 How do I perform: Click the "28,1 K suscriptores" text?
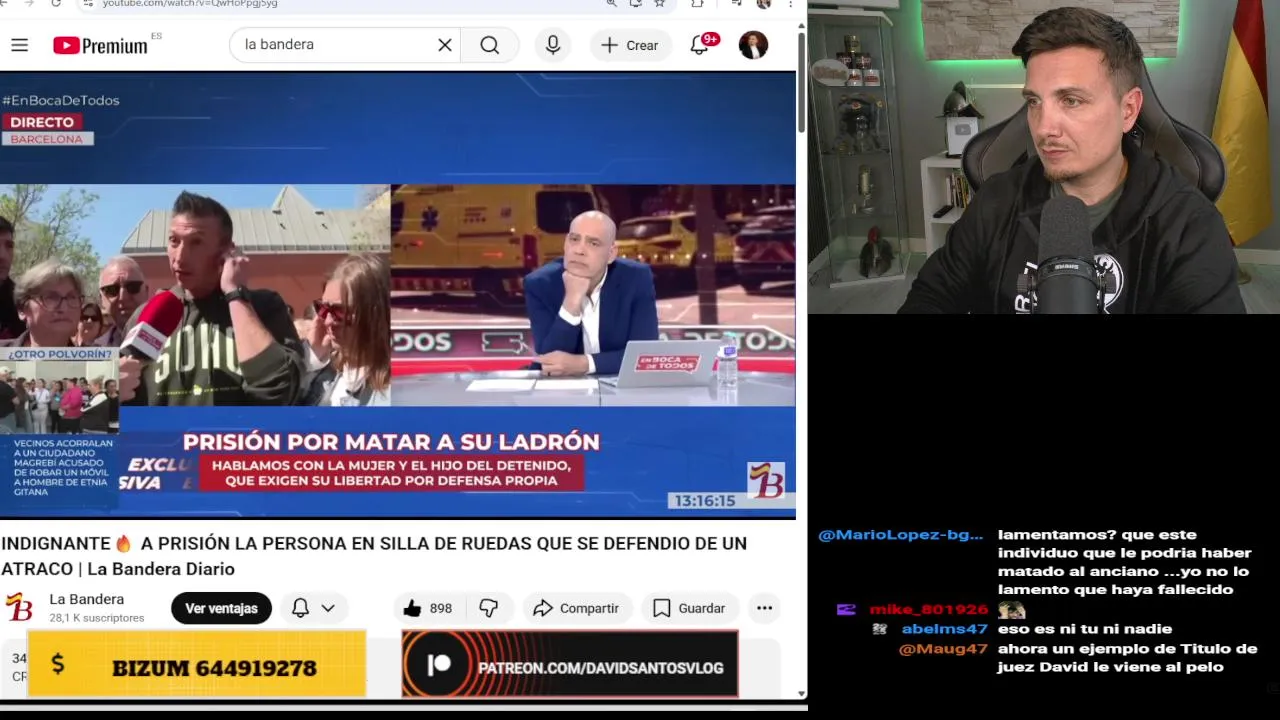97,618
